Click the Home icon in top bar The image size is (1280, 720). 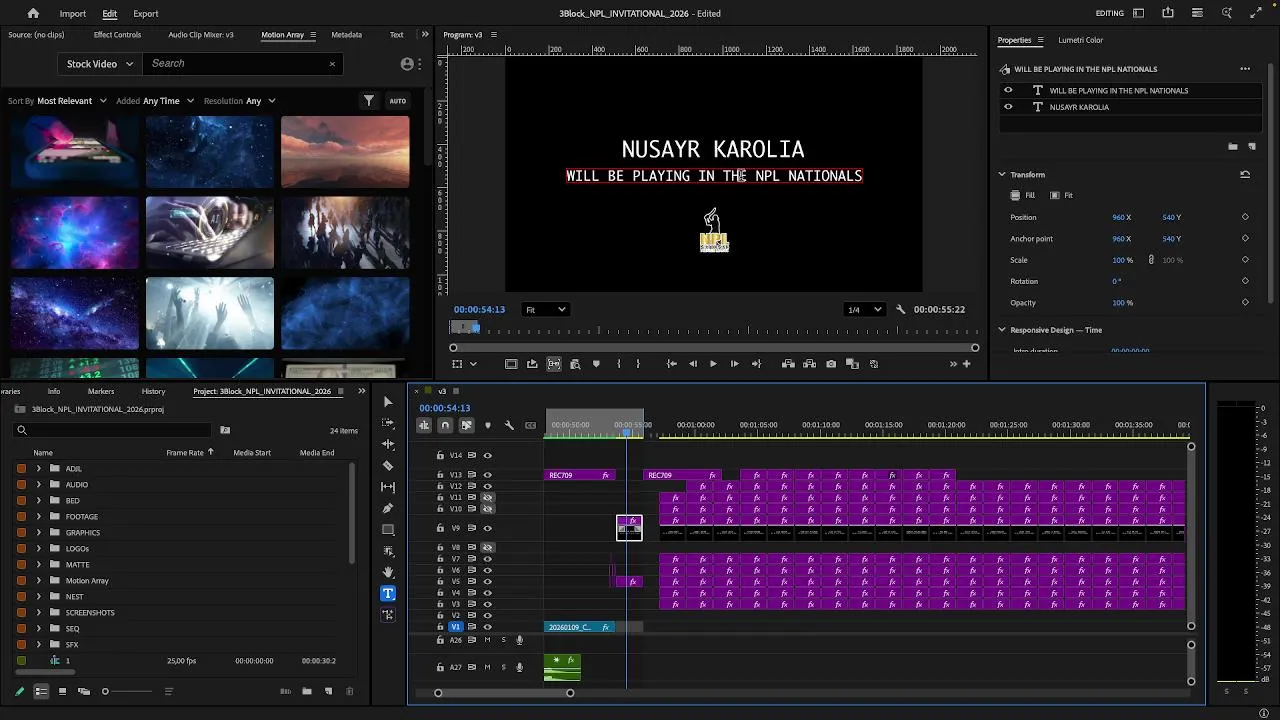(33, 13)
